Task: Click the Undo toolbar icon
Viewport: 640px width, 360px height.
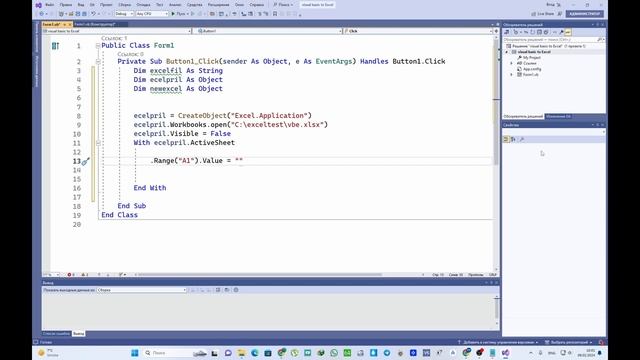Action: click(x=93, y=14)
